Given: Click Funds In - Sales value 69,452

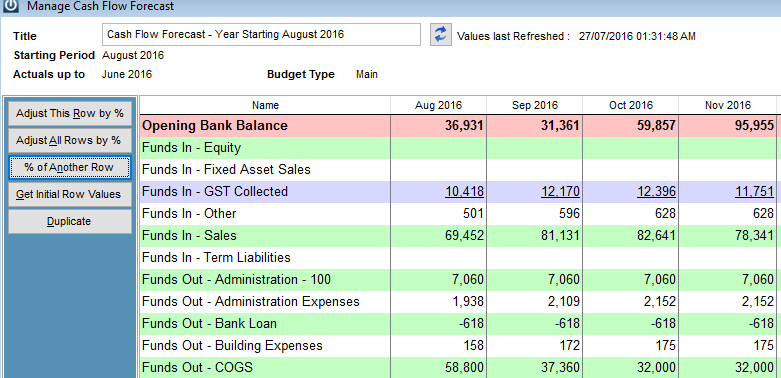Looking at the screenshot, I should coord(465,236).
